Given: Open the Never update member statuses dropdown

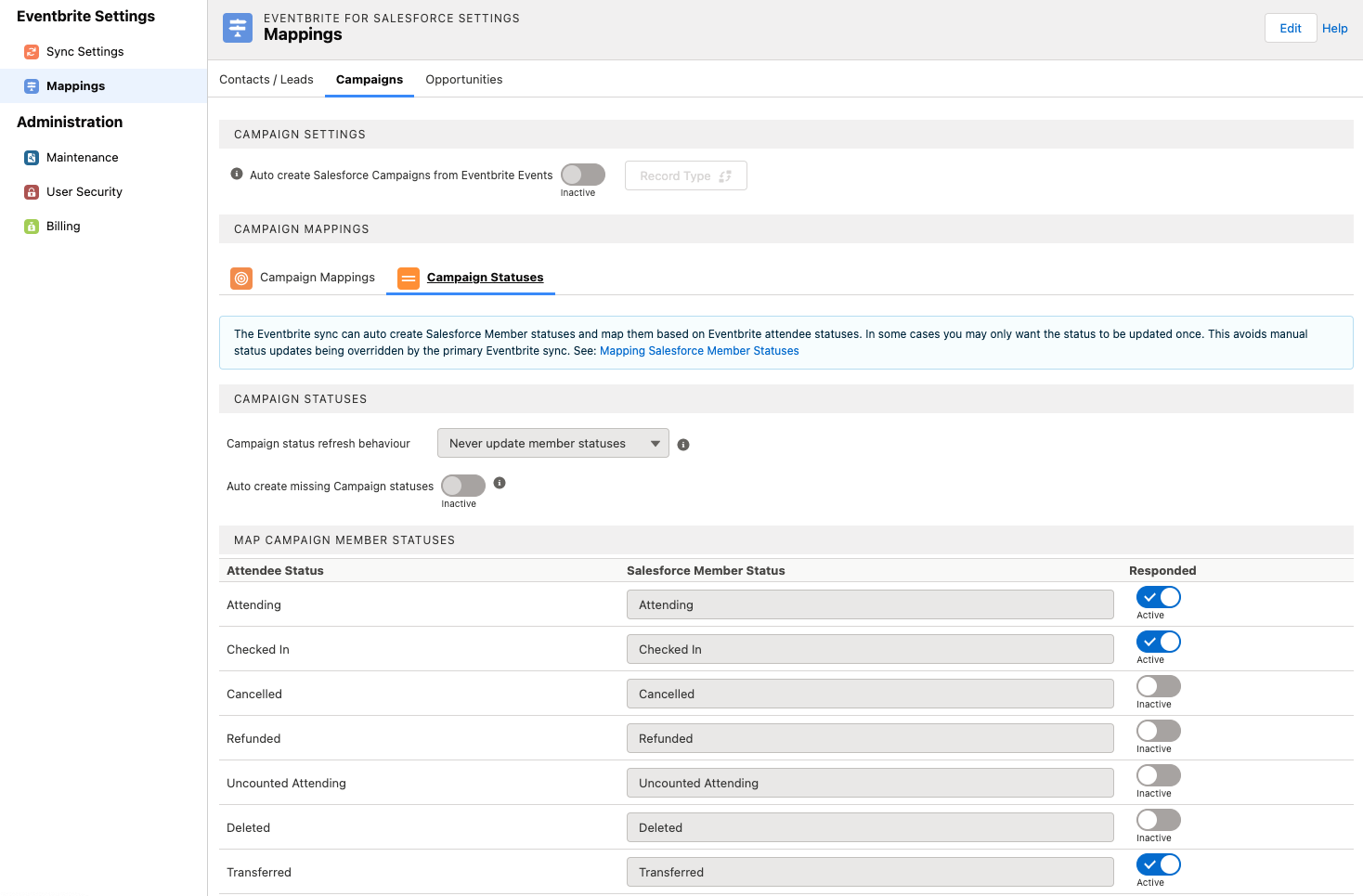Looking at the screenshot, I should click(553, 444).
